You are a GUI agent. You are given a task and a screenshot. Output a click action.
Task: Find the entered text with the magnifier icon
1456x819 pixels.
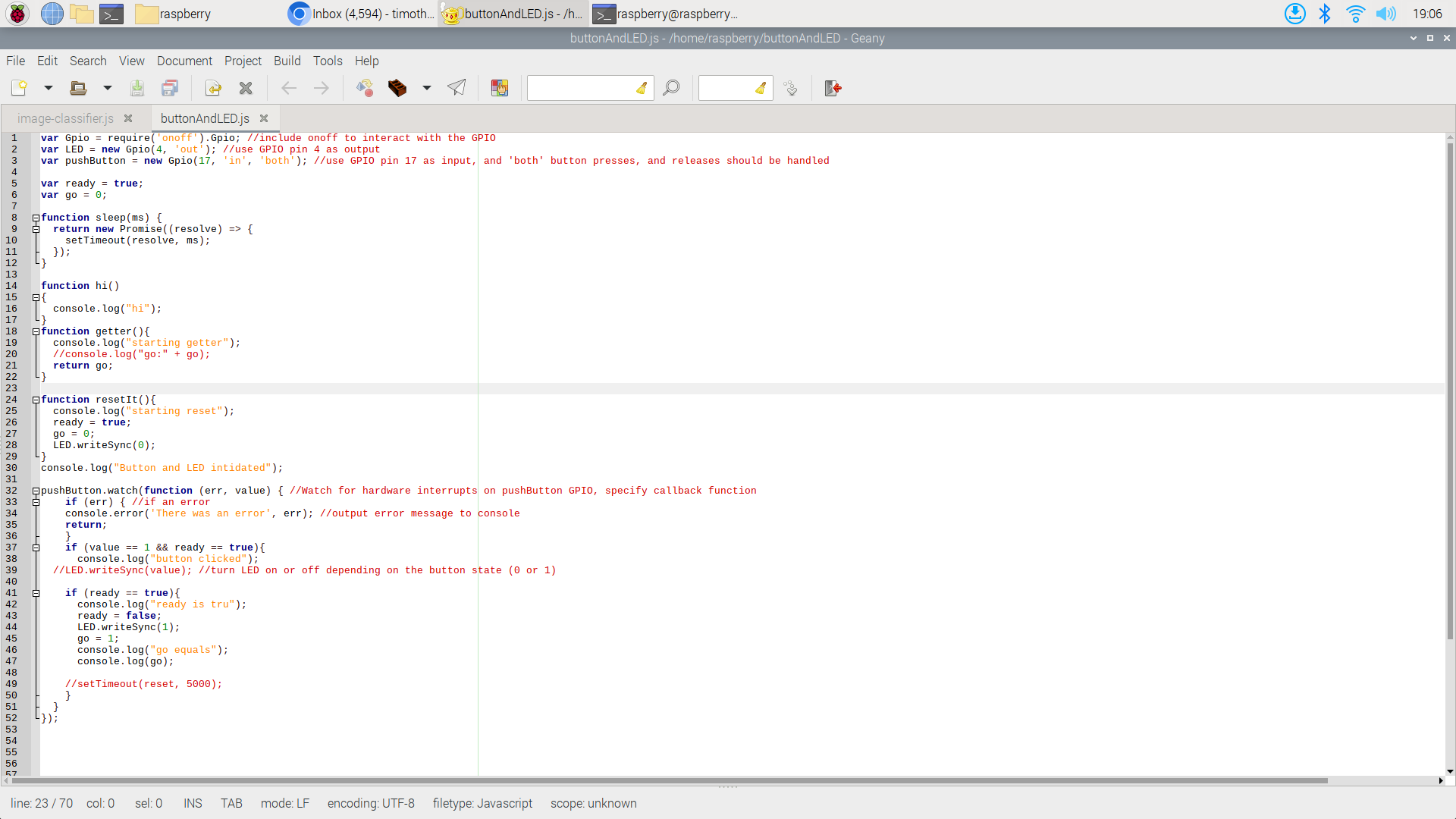(671, 88)
